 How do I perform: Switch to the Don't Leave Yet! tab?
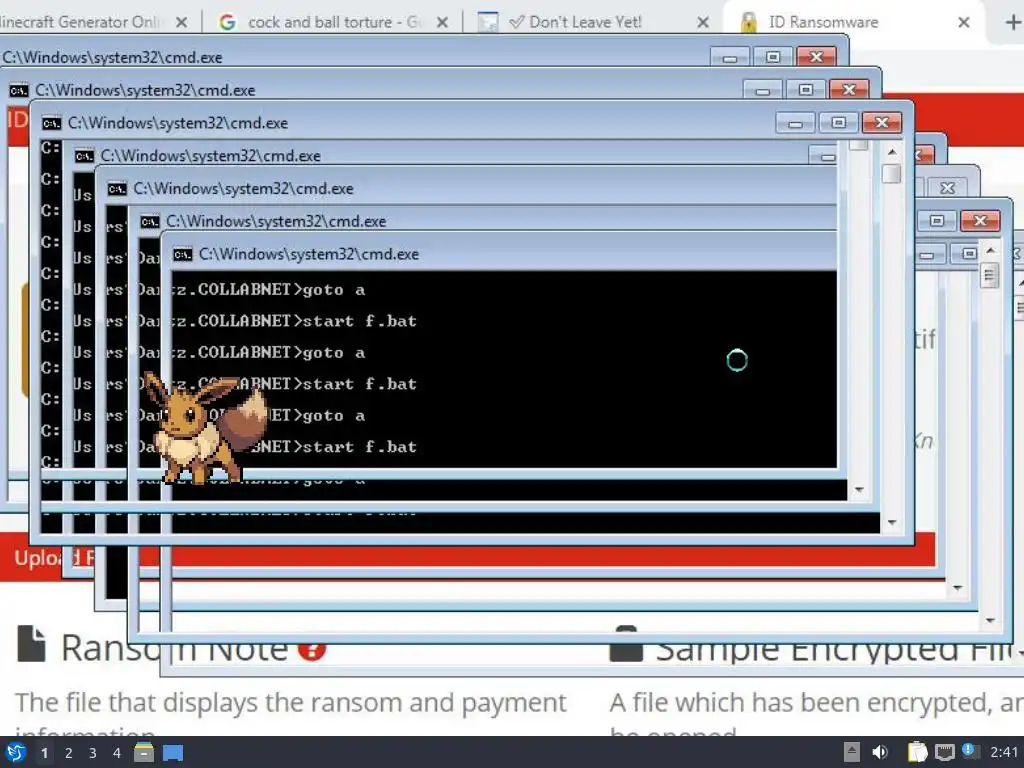[585, 22]
